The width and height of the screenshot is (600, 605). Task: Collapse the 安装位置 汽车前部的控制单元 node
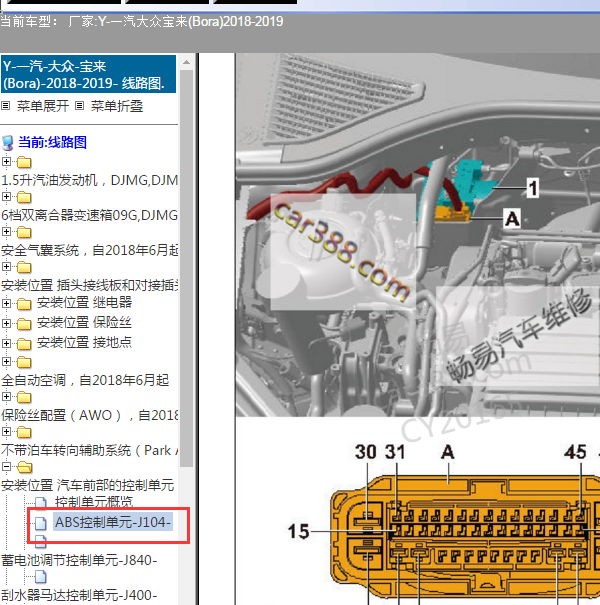6,466
